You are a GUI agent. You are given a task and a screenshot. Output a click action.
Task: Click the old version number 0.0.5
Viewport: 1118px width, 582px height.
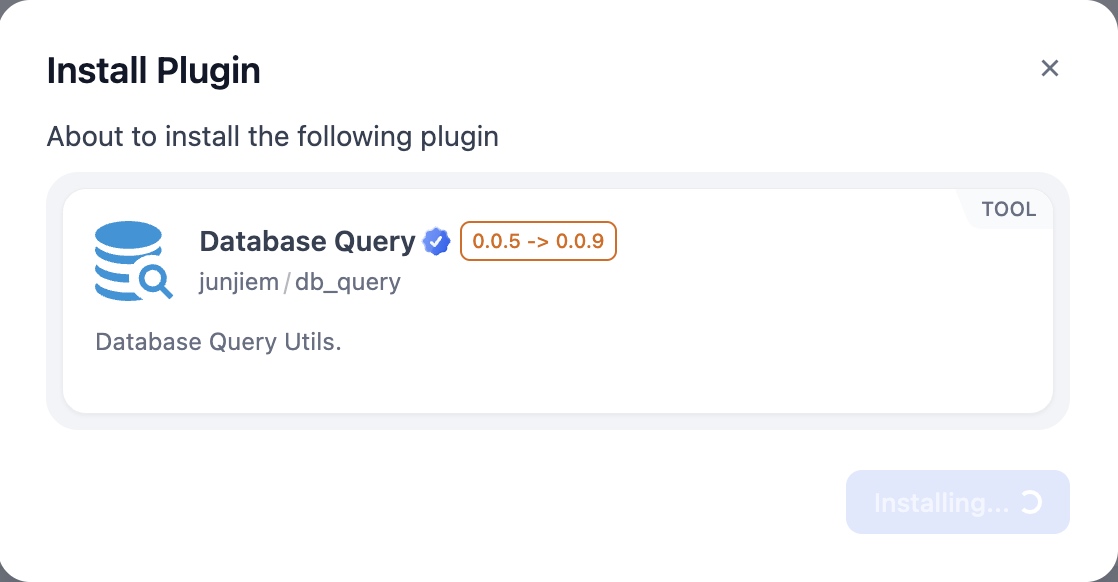tap(496, 242)
